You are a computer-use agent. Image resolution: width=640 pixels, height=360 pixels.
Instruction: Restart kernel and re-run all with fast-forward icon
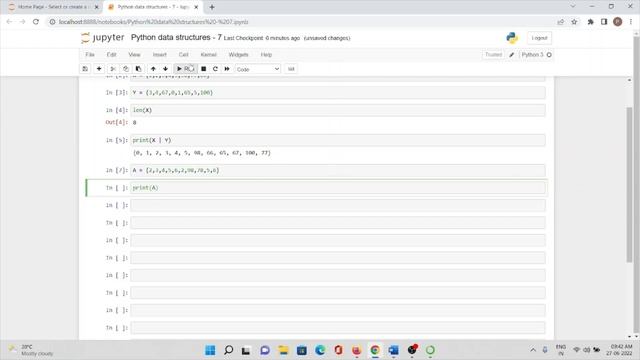click(x=227, y=69)
